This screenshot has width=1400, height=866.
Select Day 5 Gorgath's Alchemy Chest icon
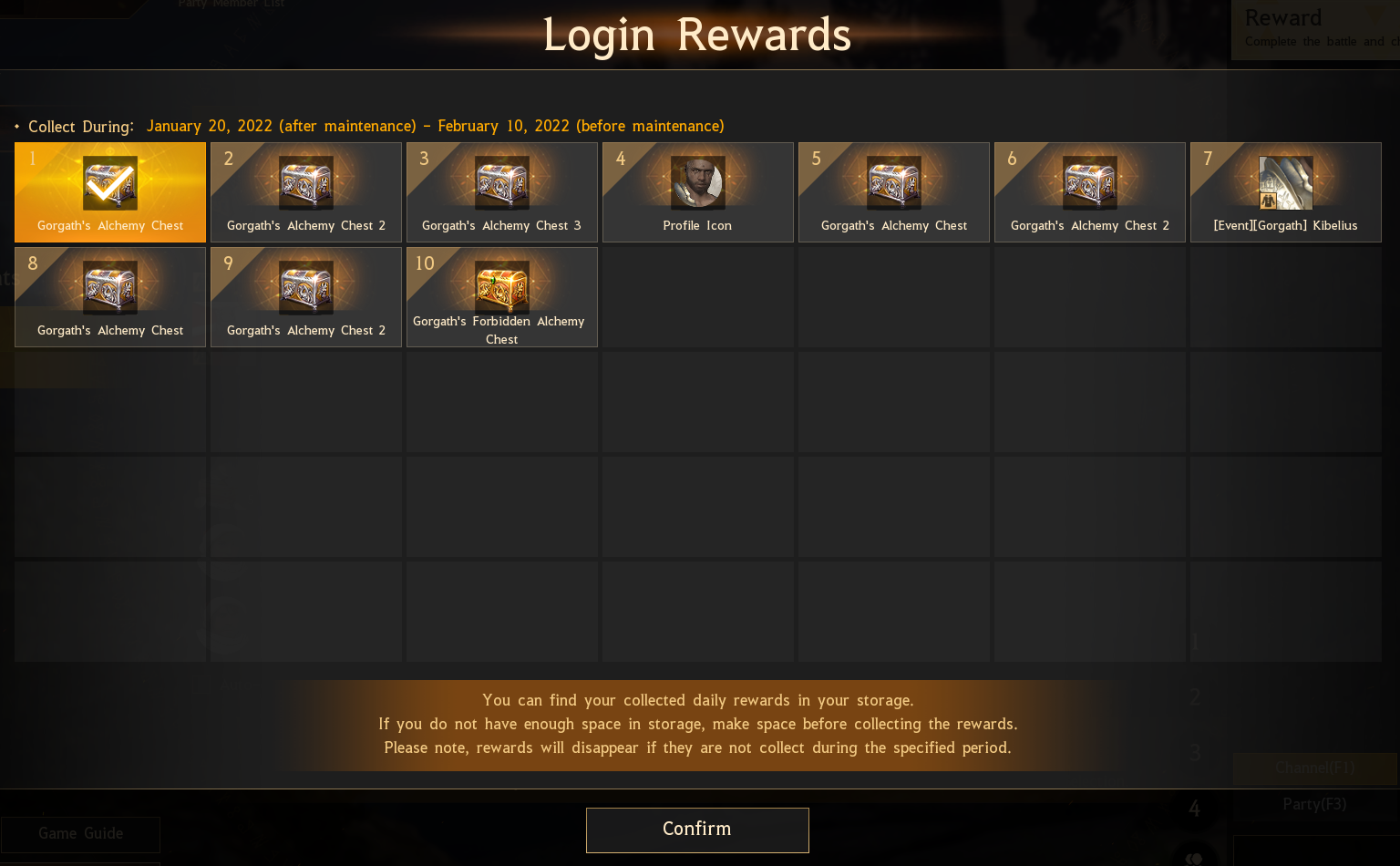894,182
